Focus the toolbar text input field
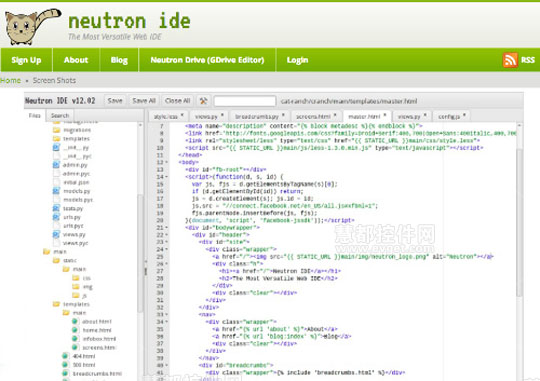This screenshot has height=381, width=540. pyautogui.click(x=245, y=101)
